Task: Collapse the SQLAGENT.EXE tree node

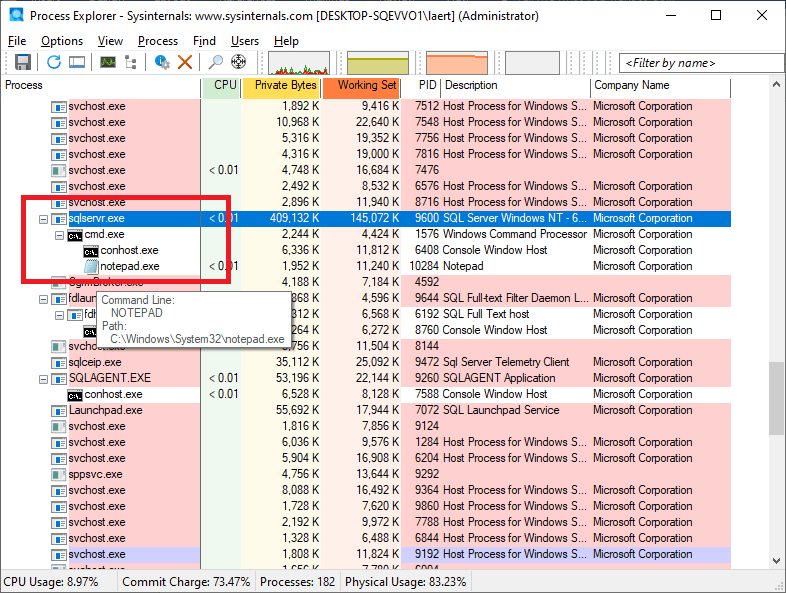Action: tap(44, 379)
